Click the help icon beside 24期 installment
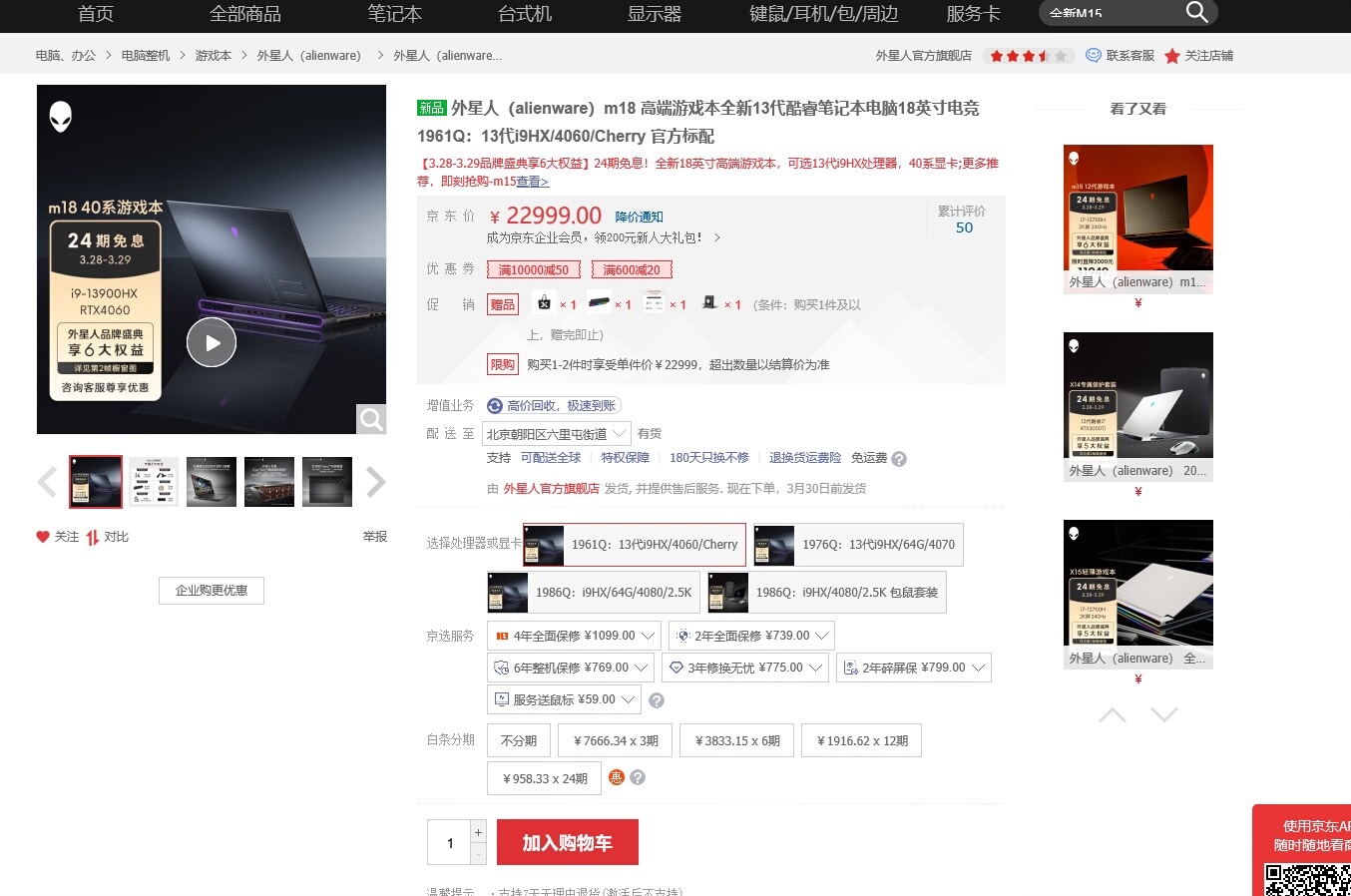 (x=638, y=777)
